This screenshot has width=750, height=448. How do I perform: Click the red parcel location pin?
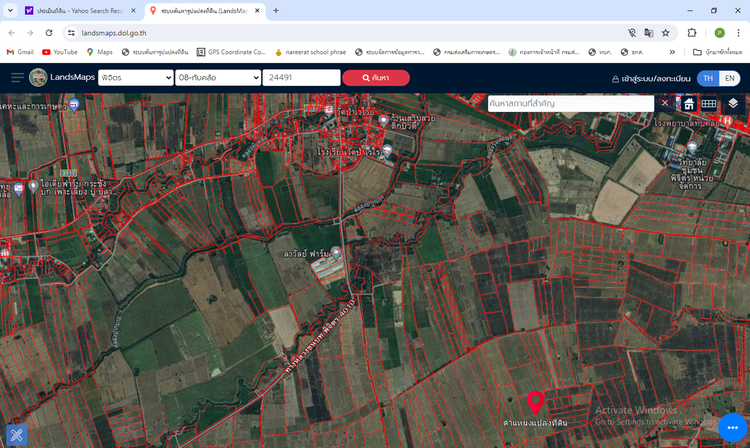535,402
